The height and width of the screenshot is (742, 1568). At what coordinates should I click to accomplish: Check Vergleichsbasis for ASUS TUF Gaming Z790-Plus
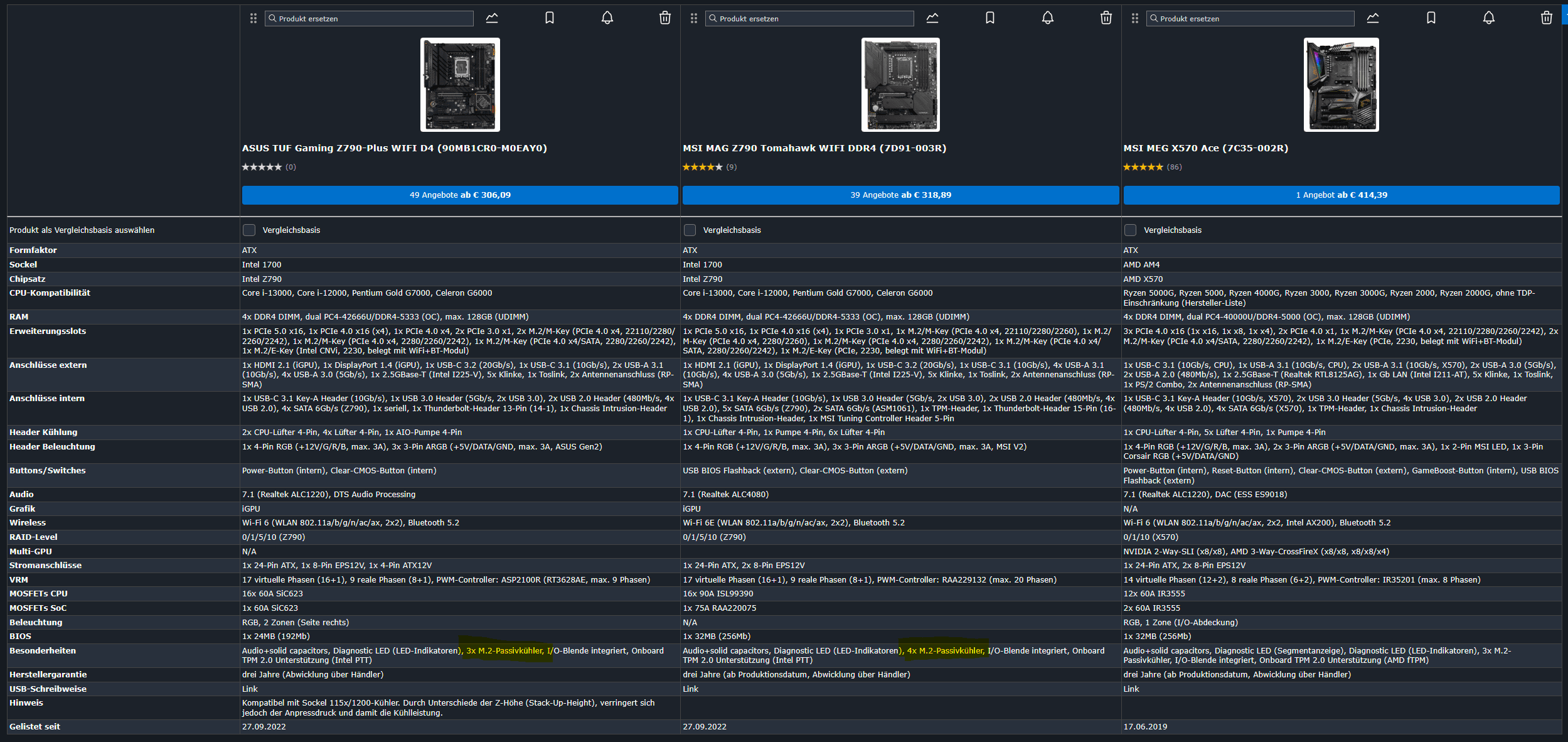click(249, 230)
